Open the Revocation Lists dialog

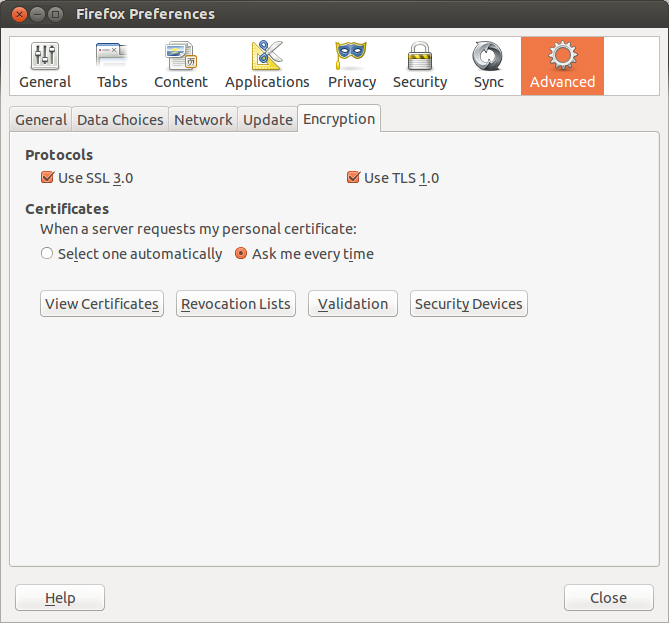click(x=236, y=304)
